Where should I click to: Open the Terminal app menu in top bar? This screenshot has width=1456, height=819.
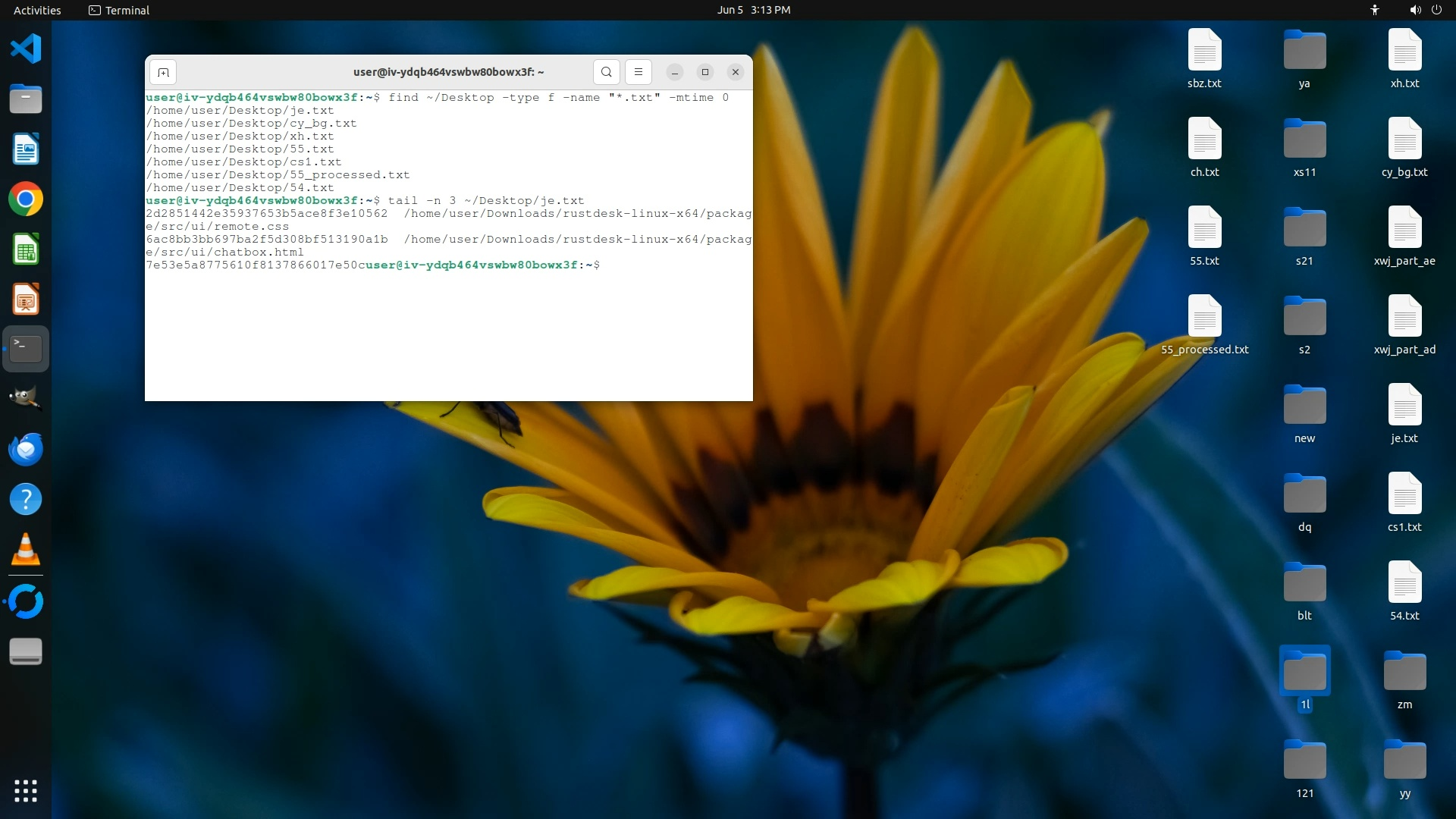(119, 10)
